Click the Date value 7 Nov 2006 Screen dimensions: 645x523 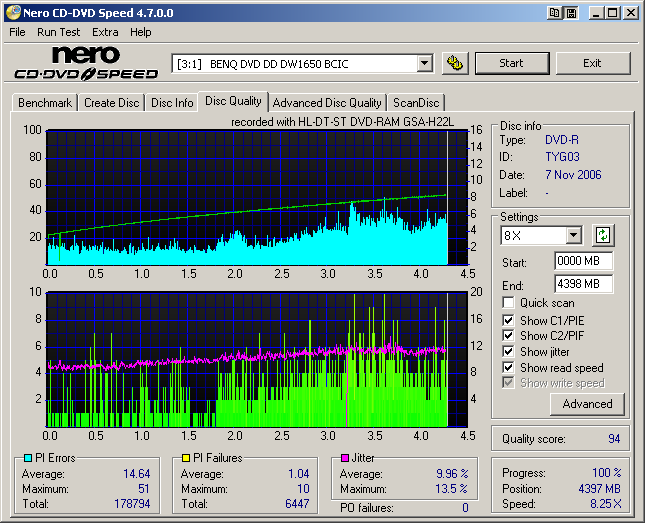(x=573, y=175)
